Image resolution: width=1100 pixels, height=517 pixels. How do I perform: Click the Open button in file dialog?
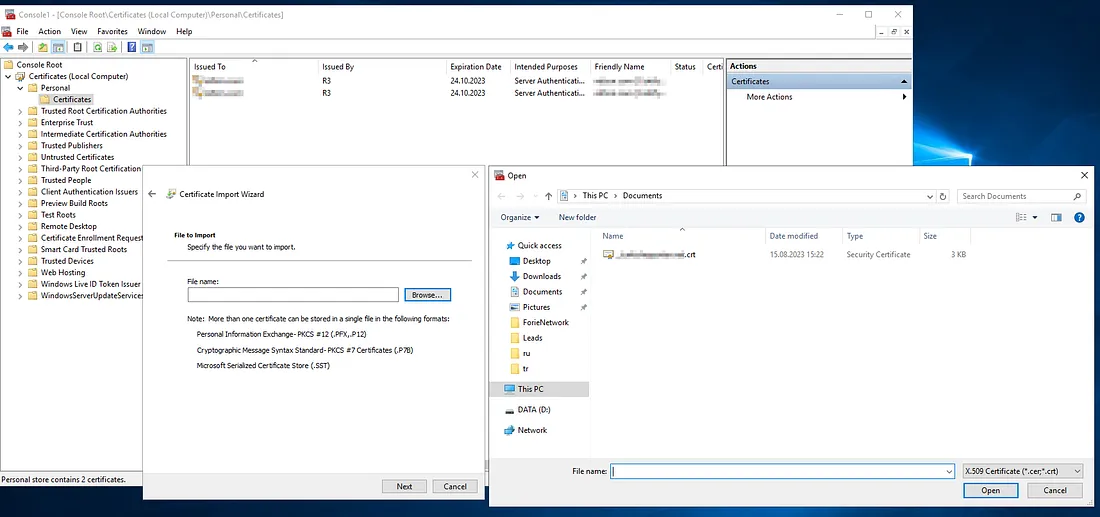coord(990,490)
